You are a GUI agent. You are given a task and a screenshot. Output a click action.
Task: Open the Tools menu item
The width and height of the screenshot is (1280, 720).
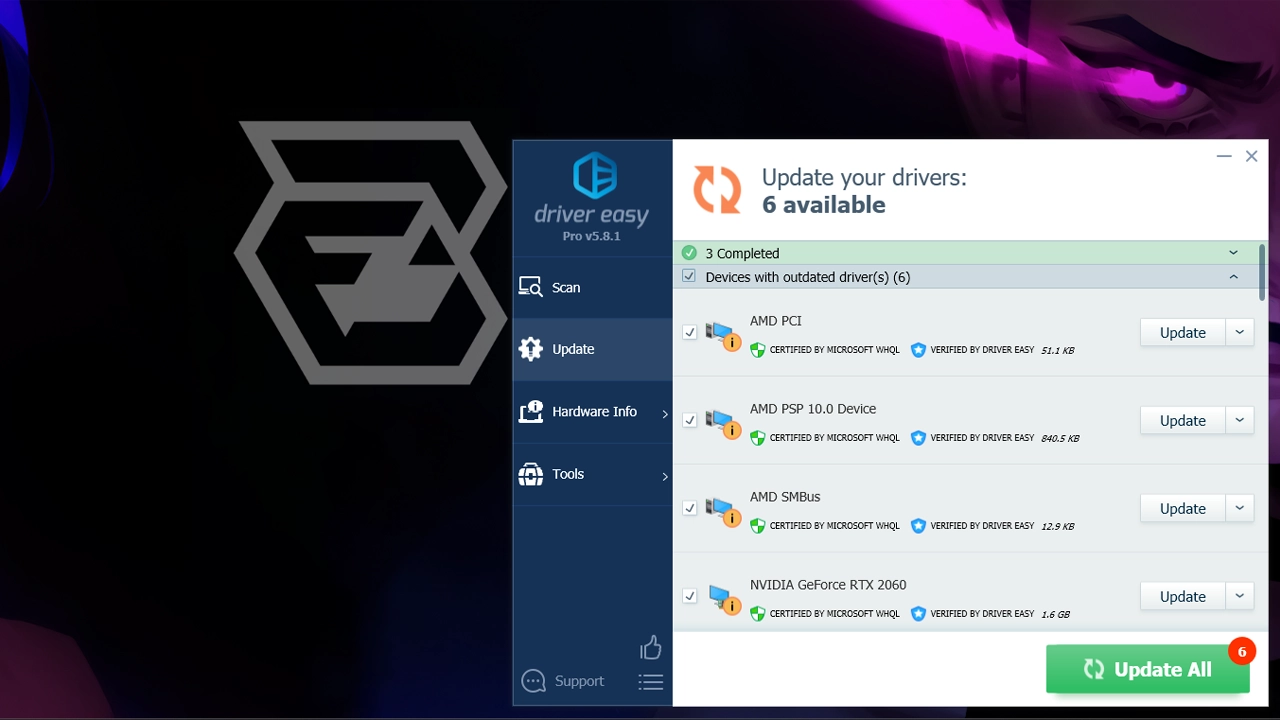(593, 474)
